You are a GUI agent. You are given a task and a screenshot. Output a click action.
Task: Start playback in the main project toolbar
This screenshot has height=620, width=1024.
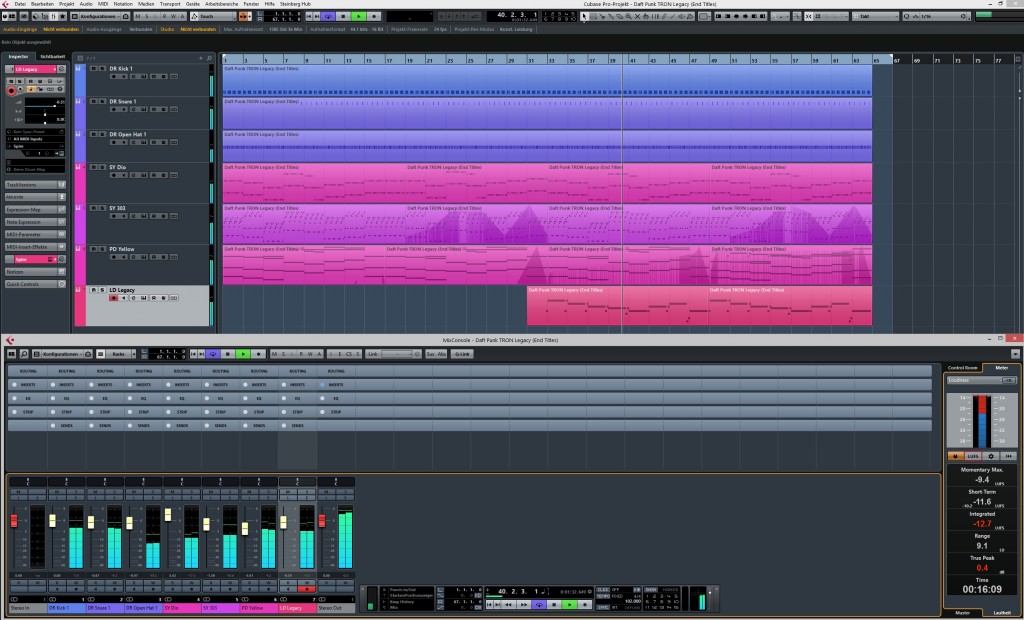point(359,16)
